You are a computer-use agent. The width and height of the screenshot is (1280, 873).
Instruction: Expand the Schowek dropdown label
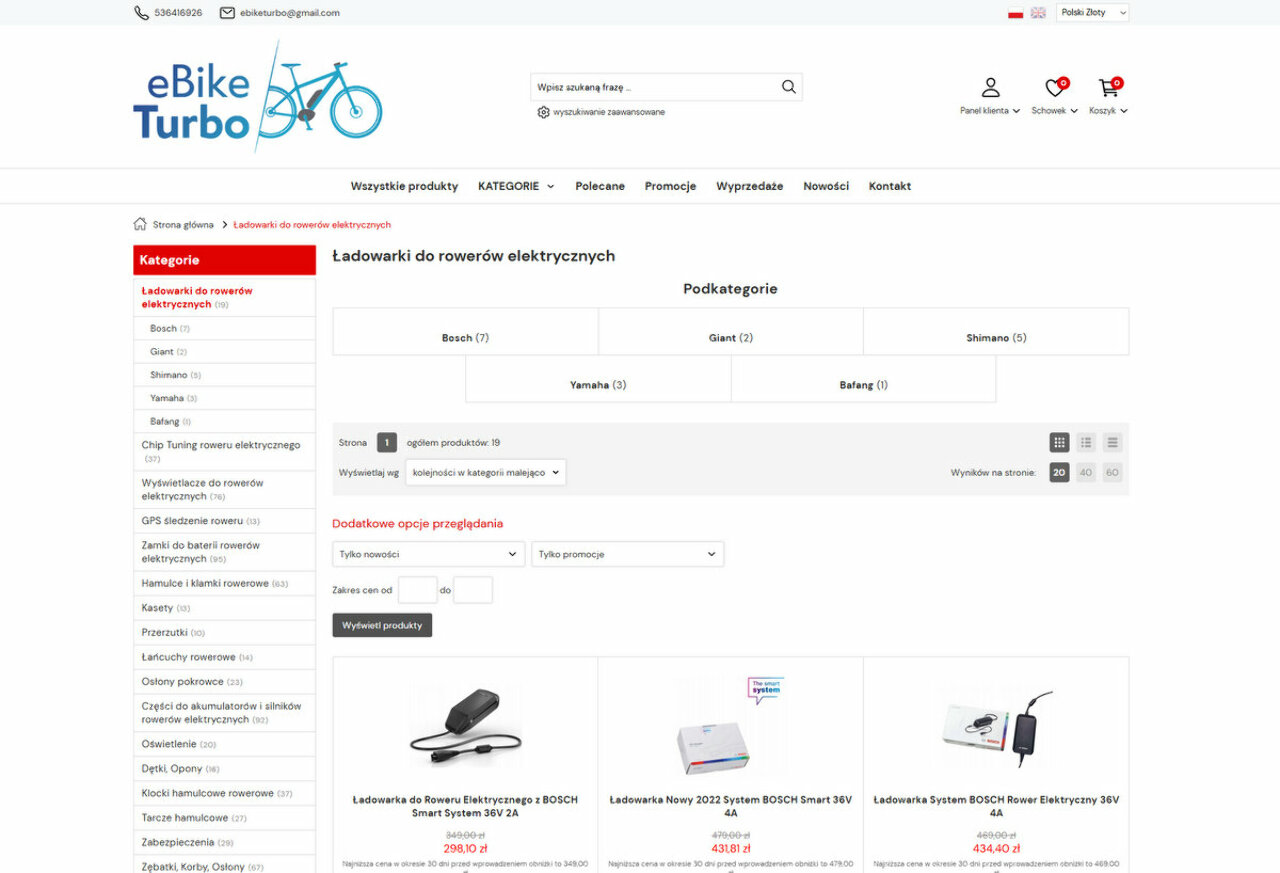tap(1055, 111)
